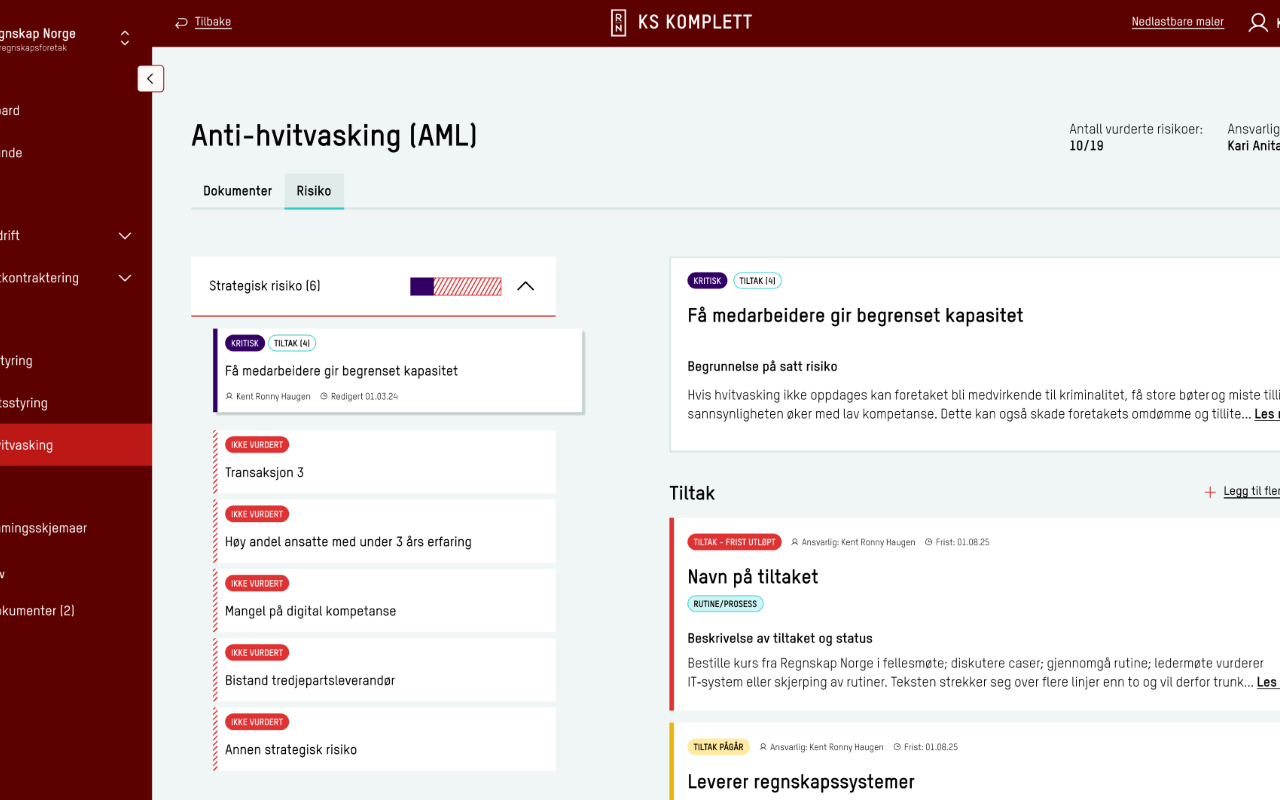Click the clock icon next to Frist 01.08.25
This screenshot has width=1280, height=800.
click(x=928, y=543)
